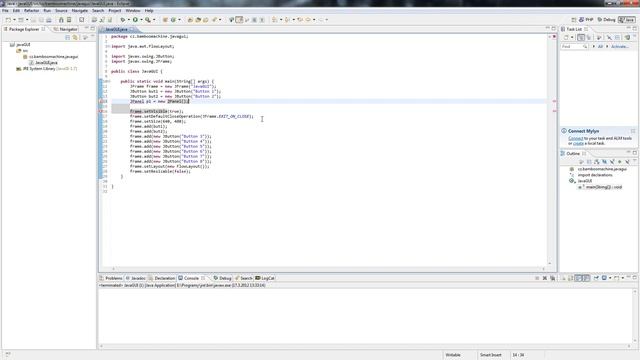This screenshot has height=360, width=640.
Task: Collapse the main method fold on line 10
Action: [108, 81]
